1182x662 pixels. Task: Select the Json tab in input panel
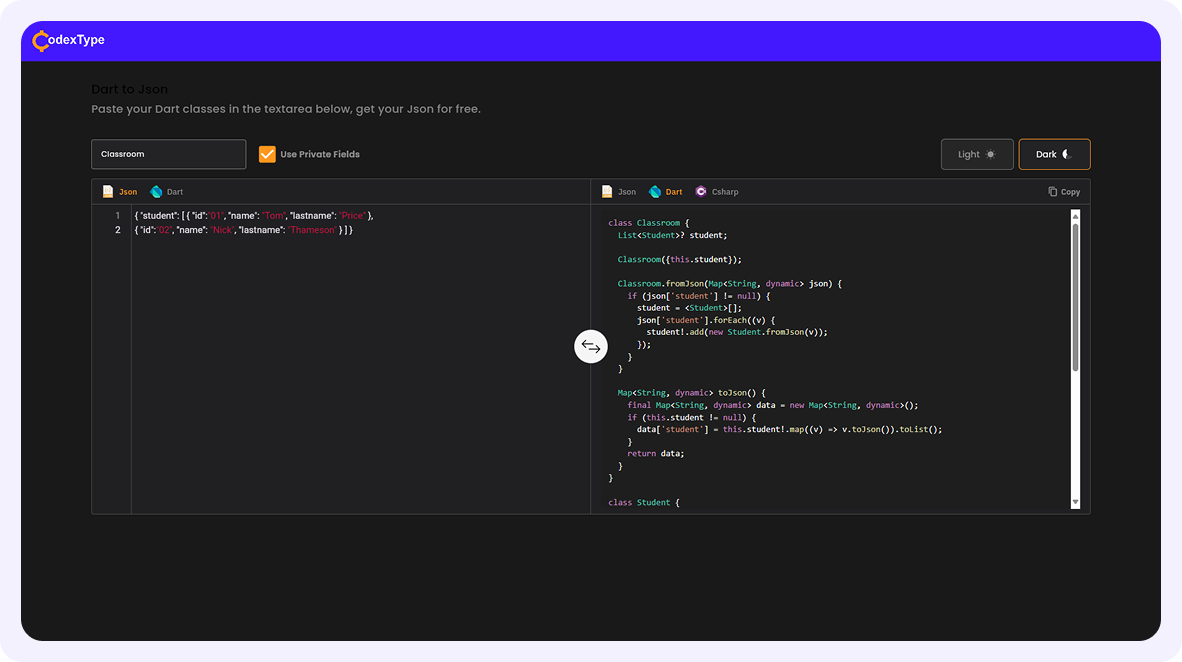(x=121, y=192)
